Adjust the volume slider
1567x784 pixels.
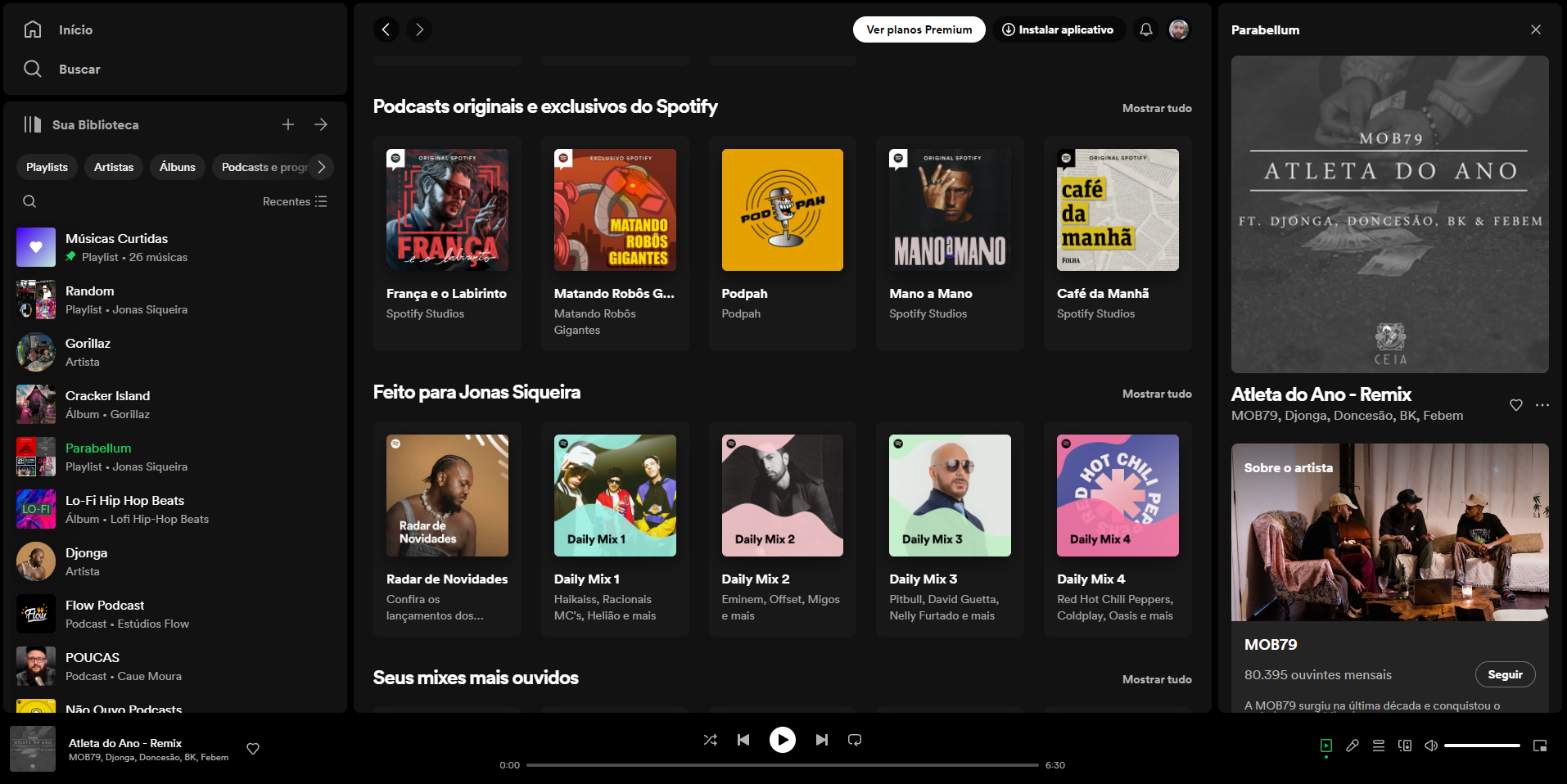tap(1482, 746)
